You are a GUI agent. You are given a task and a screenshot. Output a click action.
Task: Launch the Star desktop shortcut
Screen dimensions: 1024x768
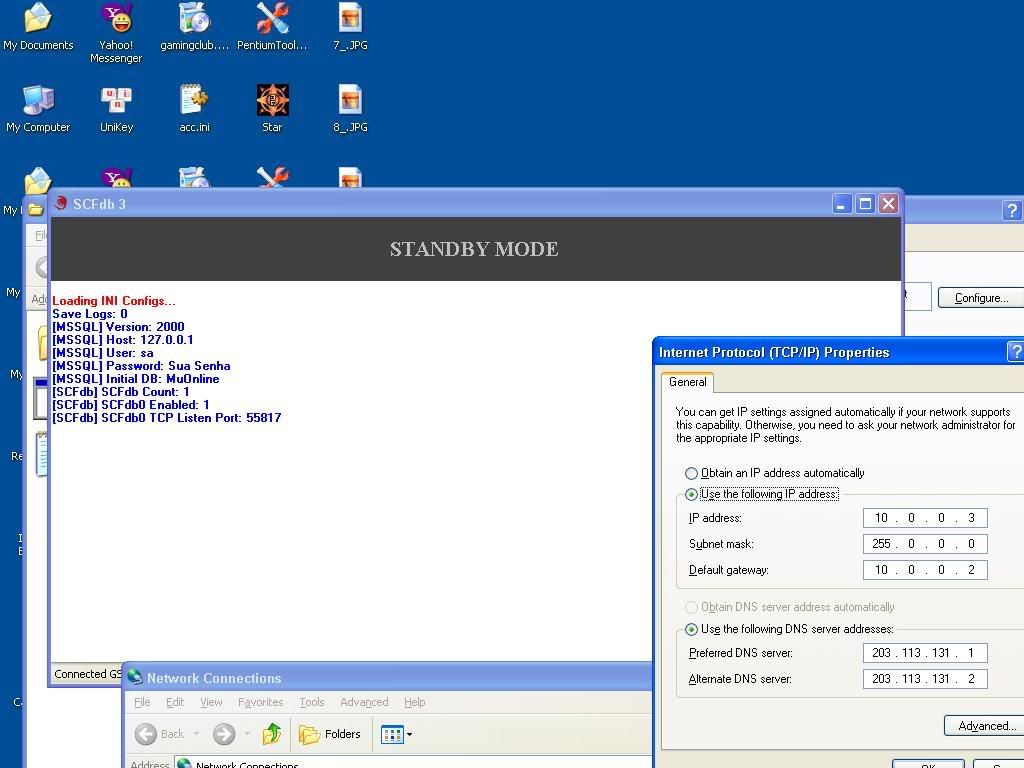coord(272,108)
